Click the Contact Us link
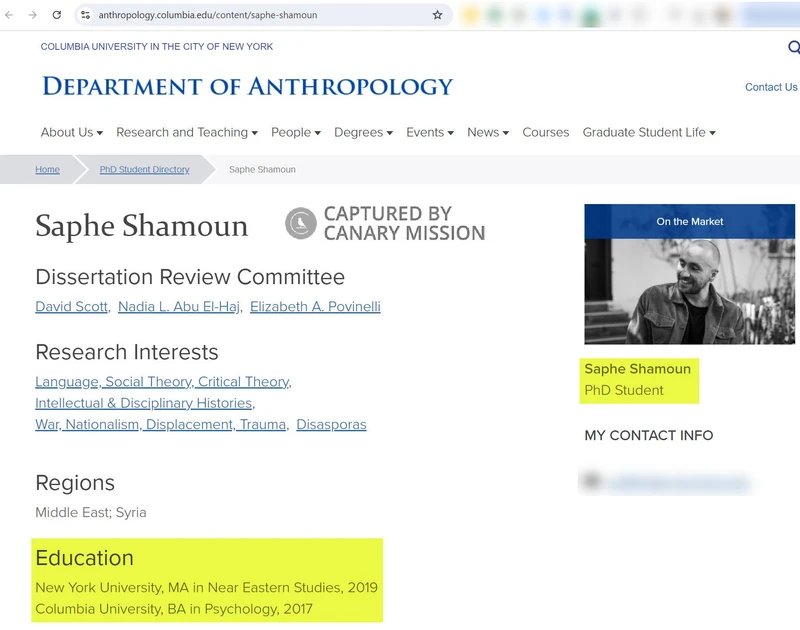 tap(771, 87)
